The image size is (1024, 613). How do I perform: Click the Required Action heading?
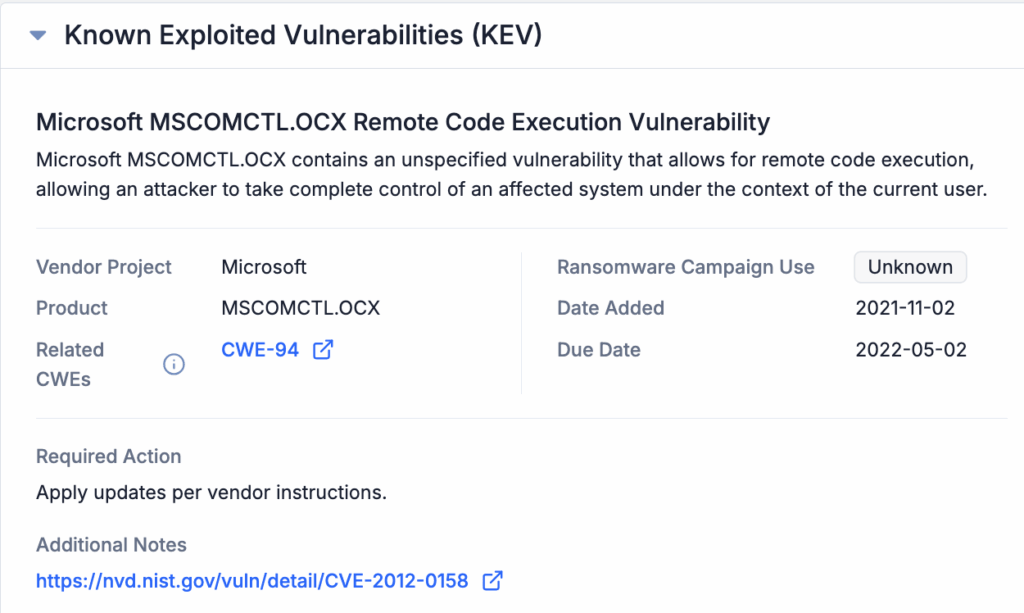[109, 456]
